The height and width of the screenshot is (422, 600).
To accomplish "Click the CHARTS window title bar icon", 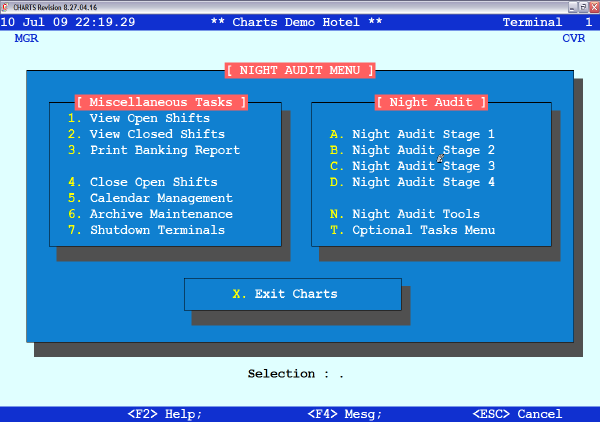I will [x=6, y=6].
